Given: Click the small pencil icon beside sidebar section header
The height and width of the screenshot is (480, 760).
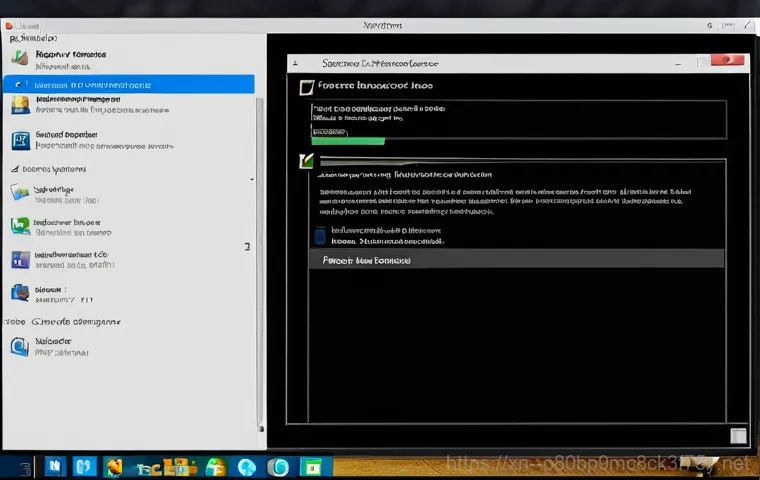Looking at the screenshot, I should tap(15, 169).
